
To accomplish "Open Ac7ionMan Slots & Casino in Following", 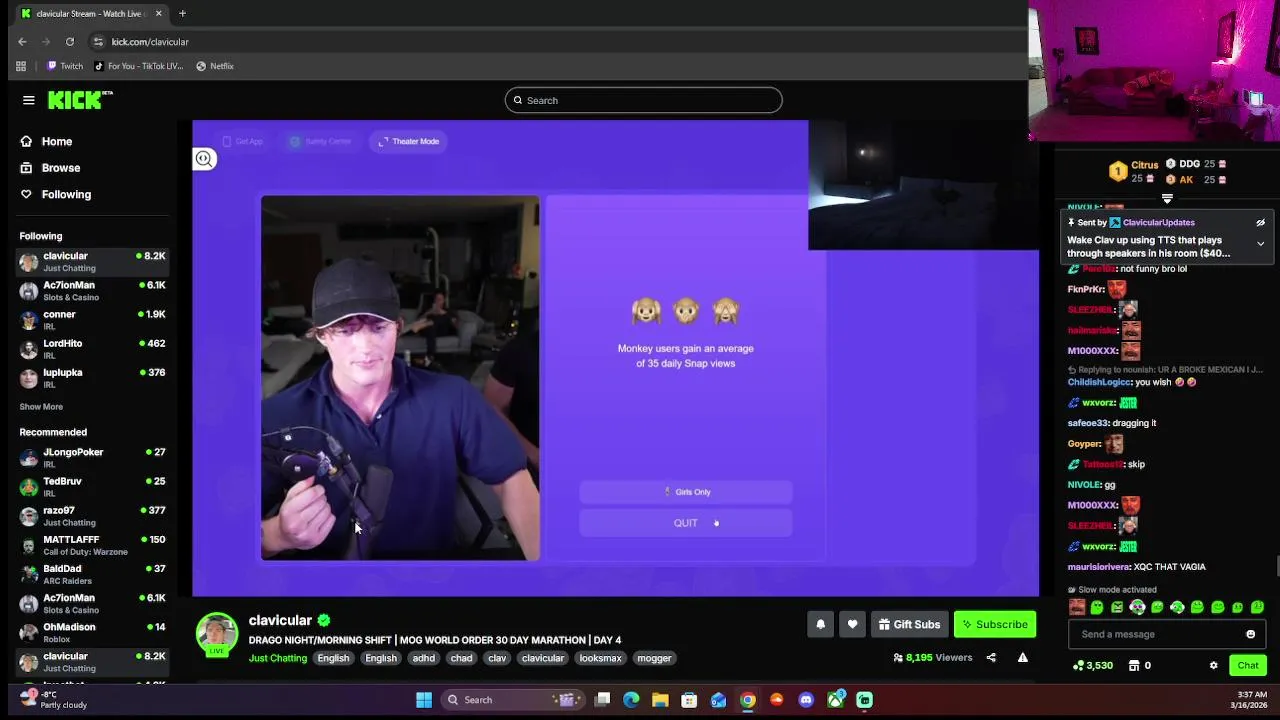I will coord(93,291).
